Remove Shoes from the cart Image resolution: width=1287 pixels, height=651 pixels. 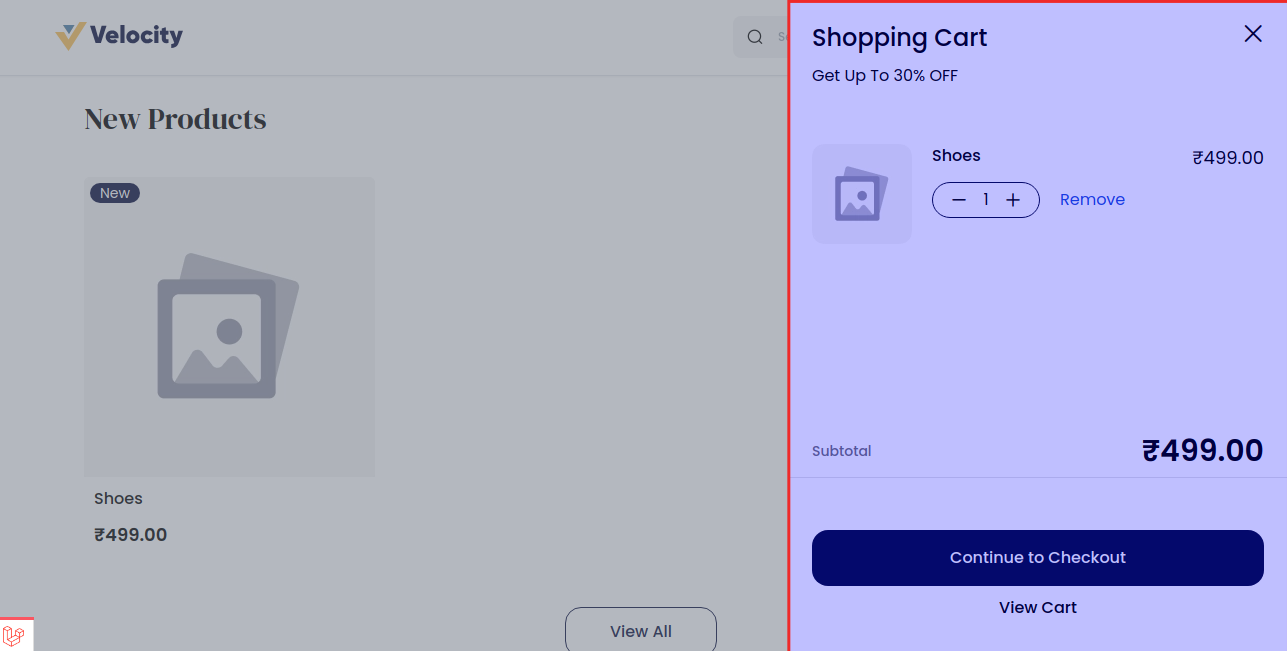pos(1092,200)
